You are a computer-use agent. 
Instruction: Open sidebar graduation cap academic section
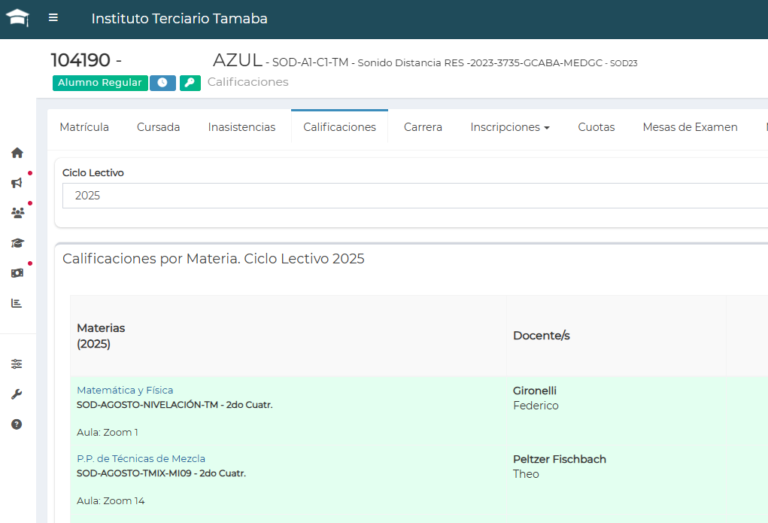coord(17,243)
